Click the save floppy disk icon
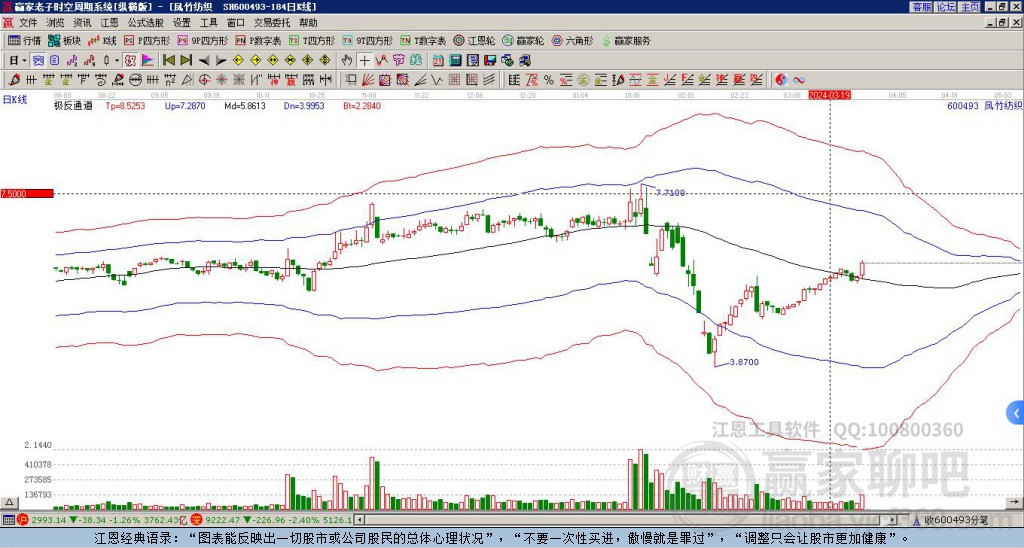The width and height of the screenshot is (1024, 548). 490,61
